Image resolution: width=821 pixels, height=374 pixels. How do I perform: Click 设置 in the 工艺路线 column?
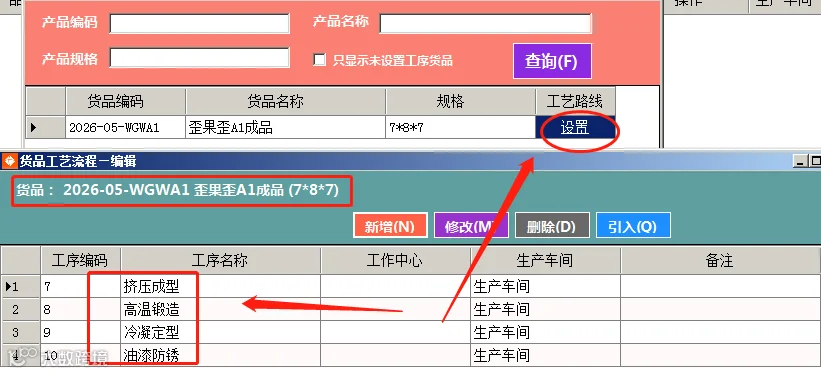(575, 127)
